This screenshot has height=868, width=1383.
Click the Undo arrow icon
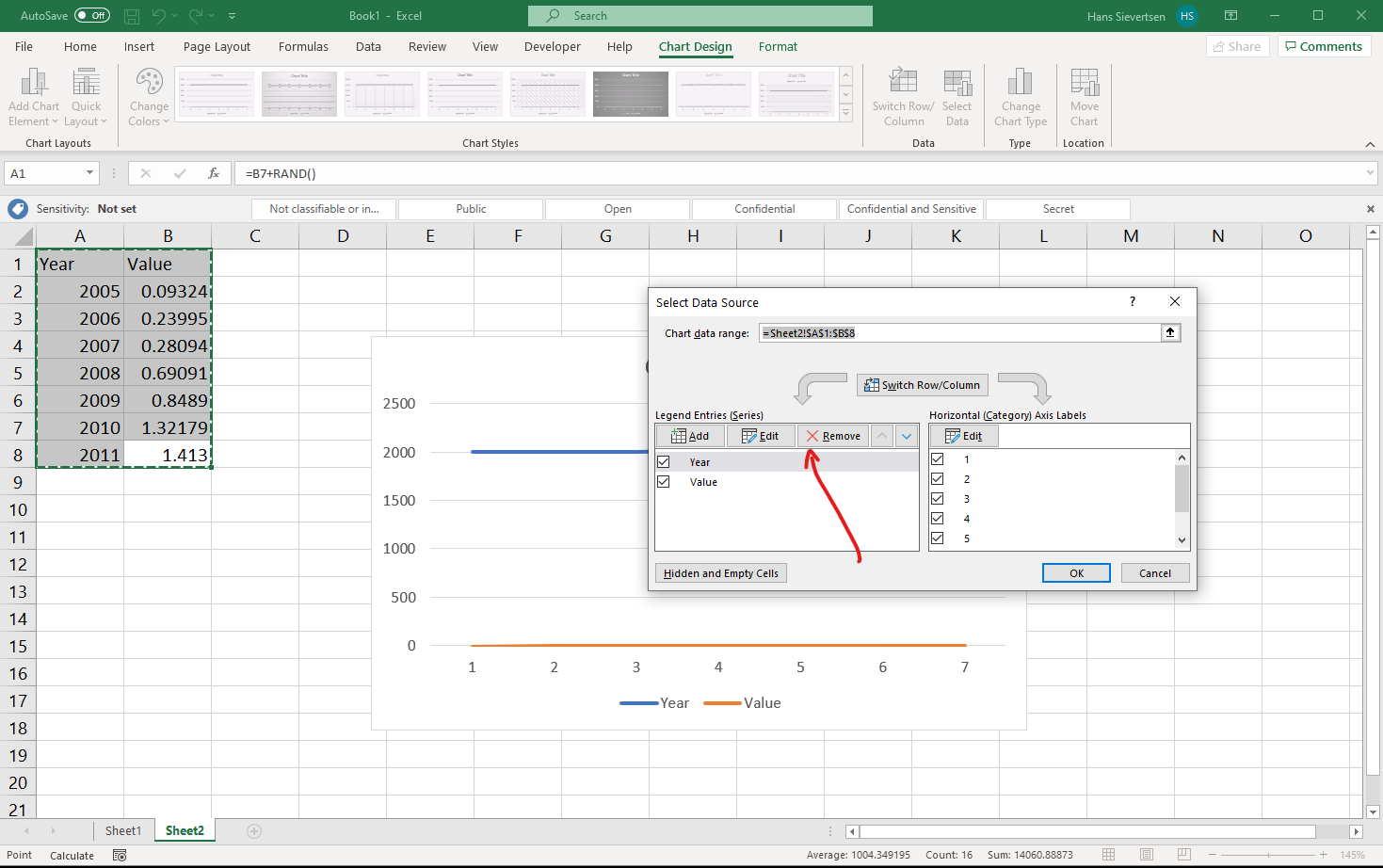159,16
